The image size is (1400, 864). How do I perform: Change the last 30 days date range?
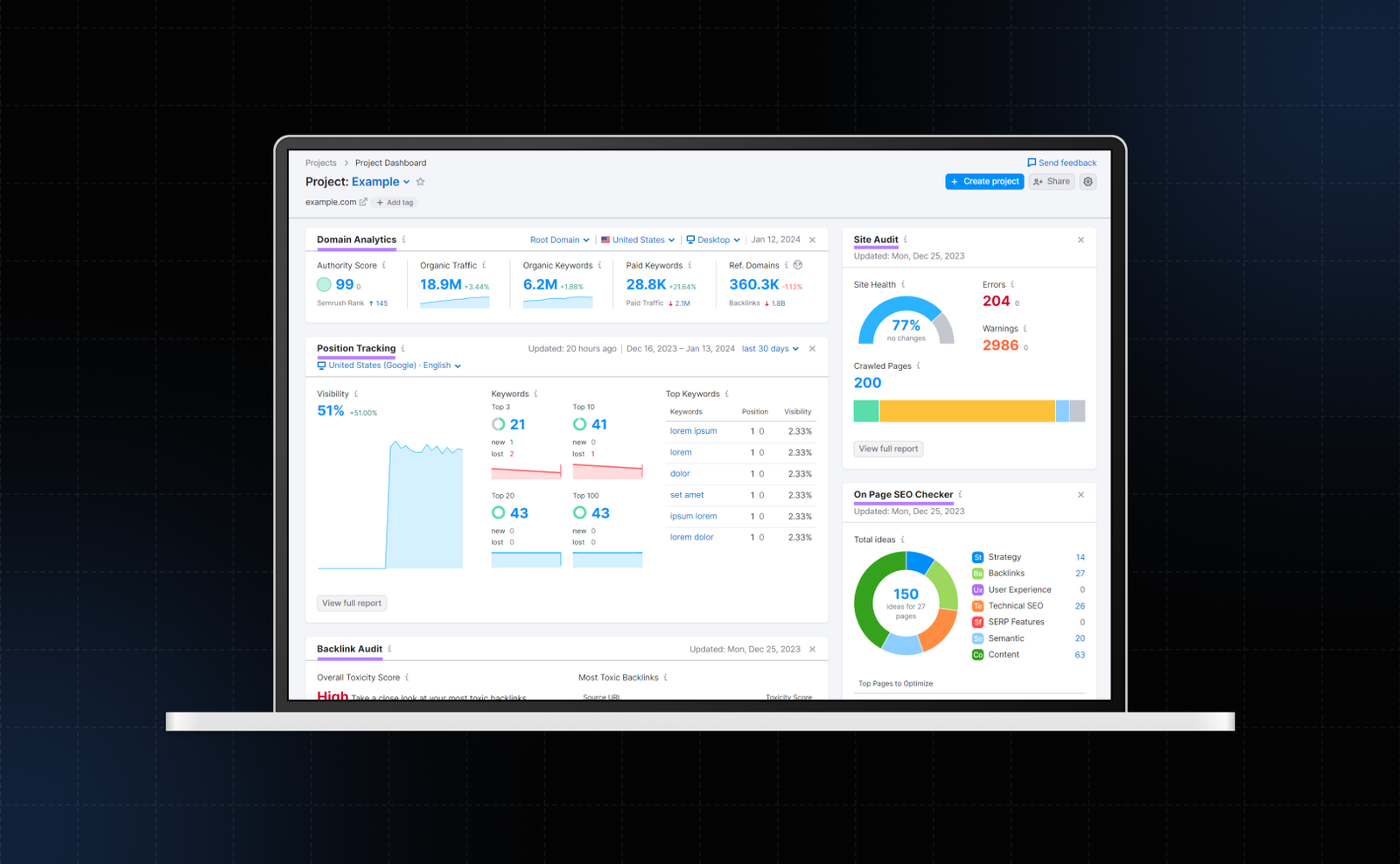tap(770, 349)
